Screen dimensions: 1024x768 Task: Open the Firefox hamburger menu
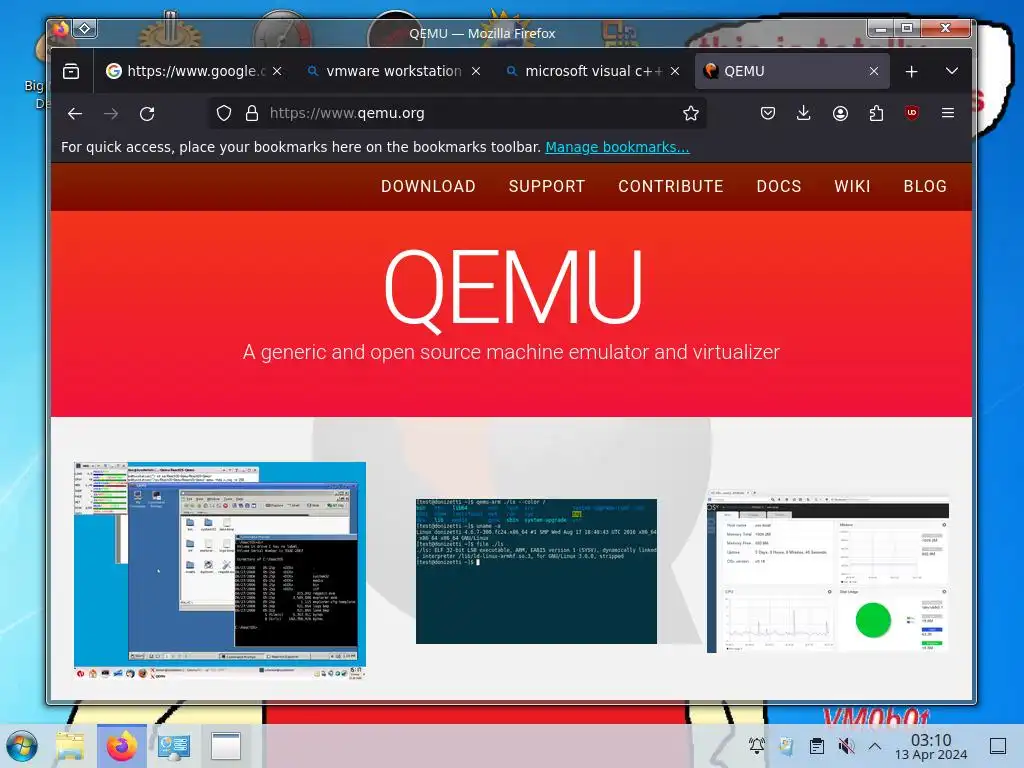(948, 113)
